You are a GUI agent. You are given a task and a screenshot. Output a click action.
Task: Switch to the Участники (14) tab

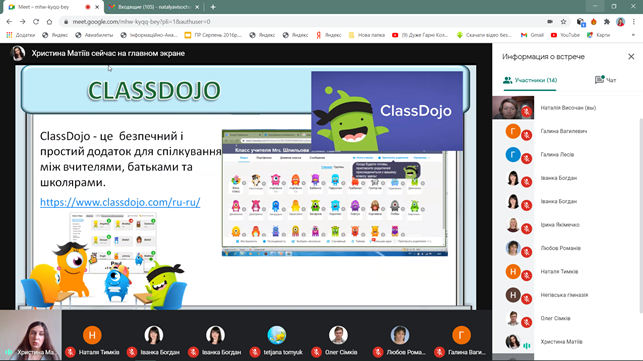point(530,80)
